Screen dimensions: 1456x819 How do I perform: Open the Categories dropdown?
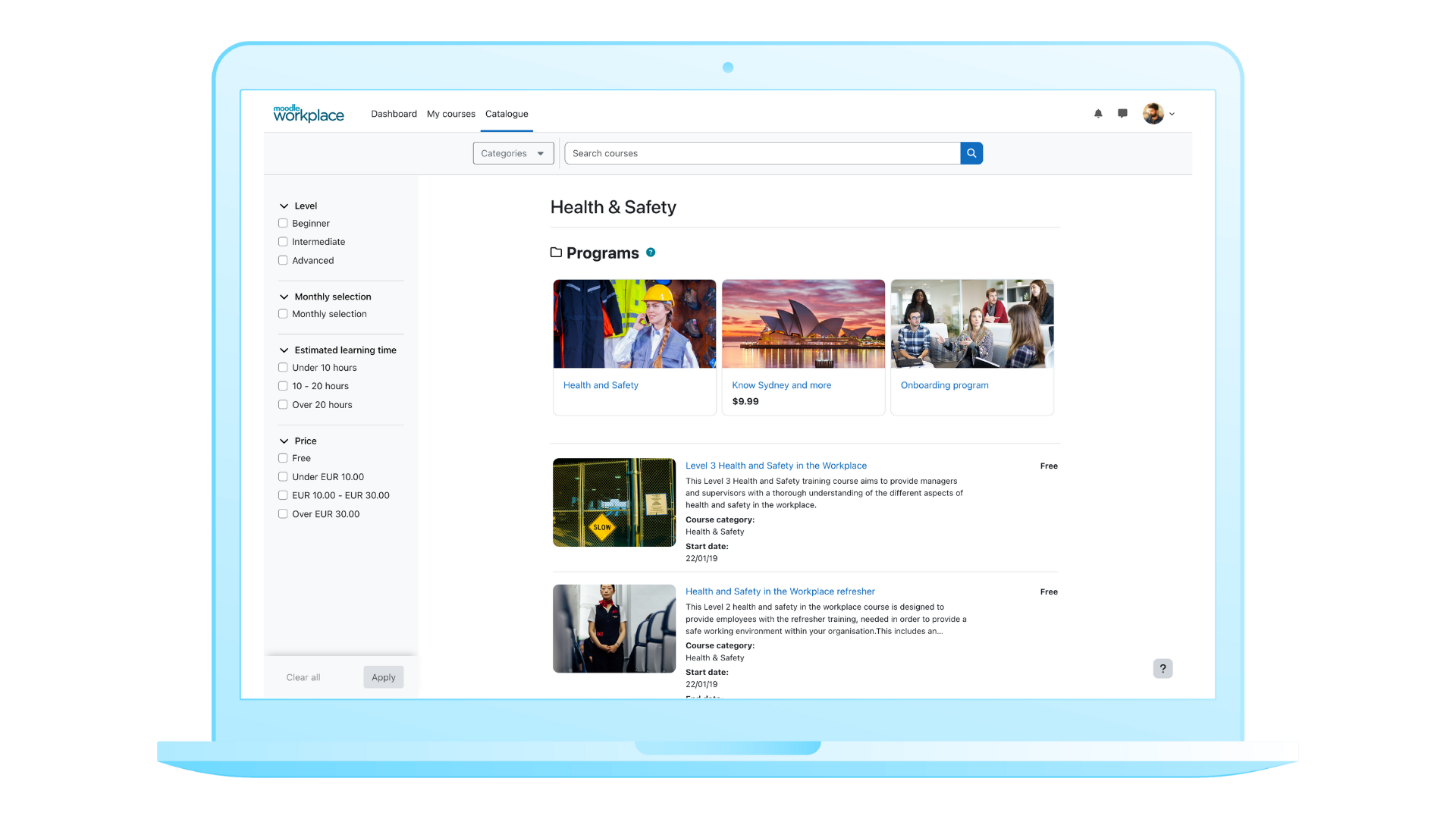pos(513,153)
